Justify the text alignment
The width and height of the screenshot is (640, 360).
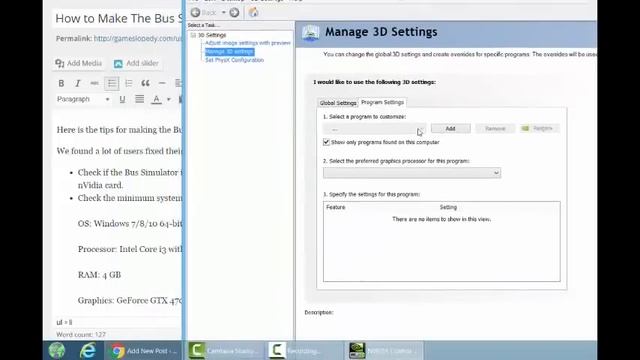[x=139, y=99]
